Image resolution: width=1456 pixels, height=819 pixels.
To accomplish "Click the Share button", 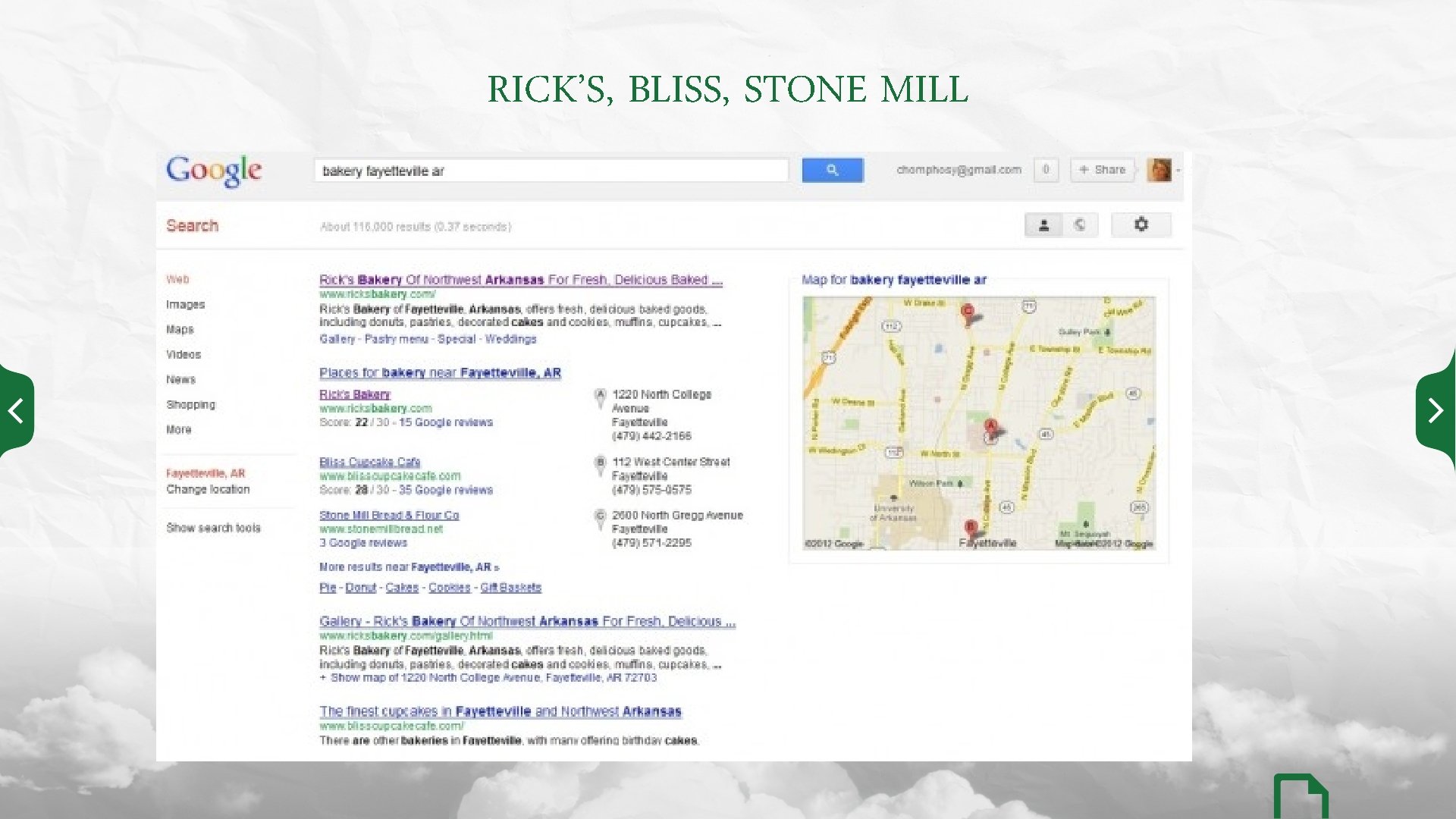I will click(1102, 170).
